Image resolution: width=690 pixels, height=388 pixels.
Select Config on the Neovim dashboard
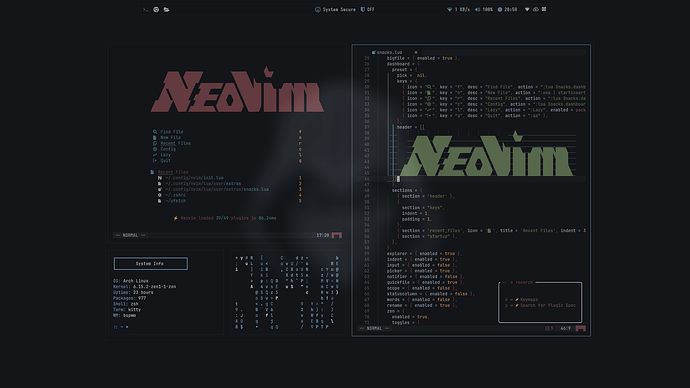click(168, 149)
